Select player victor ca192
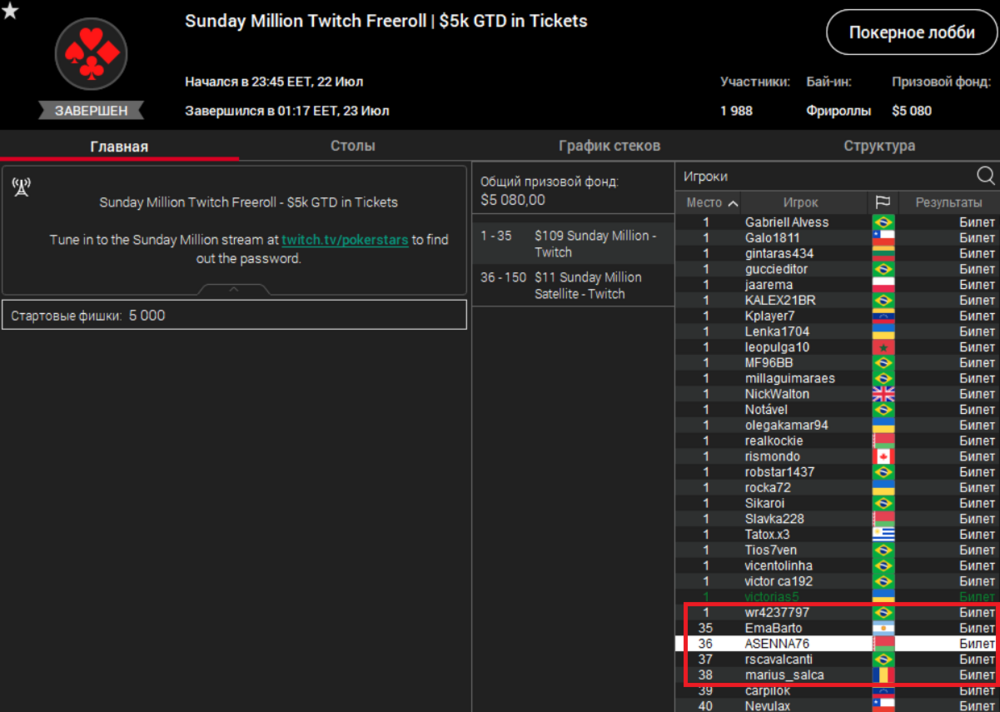Screen dimensions: 1000x712 pyautogui.click(x=779, y=581)
